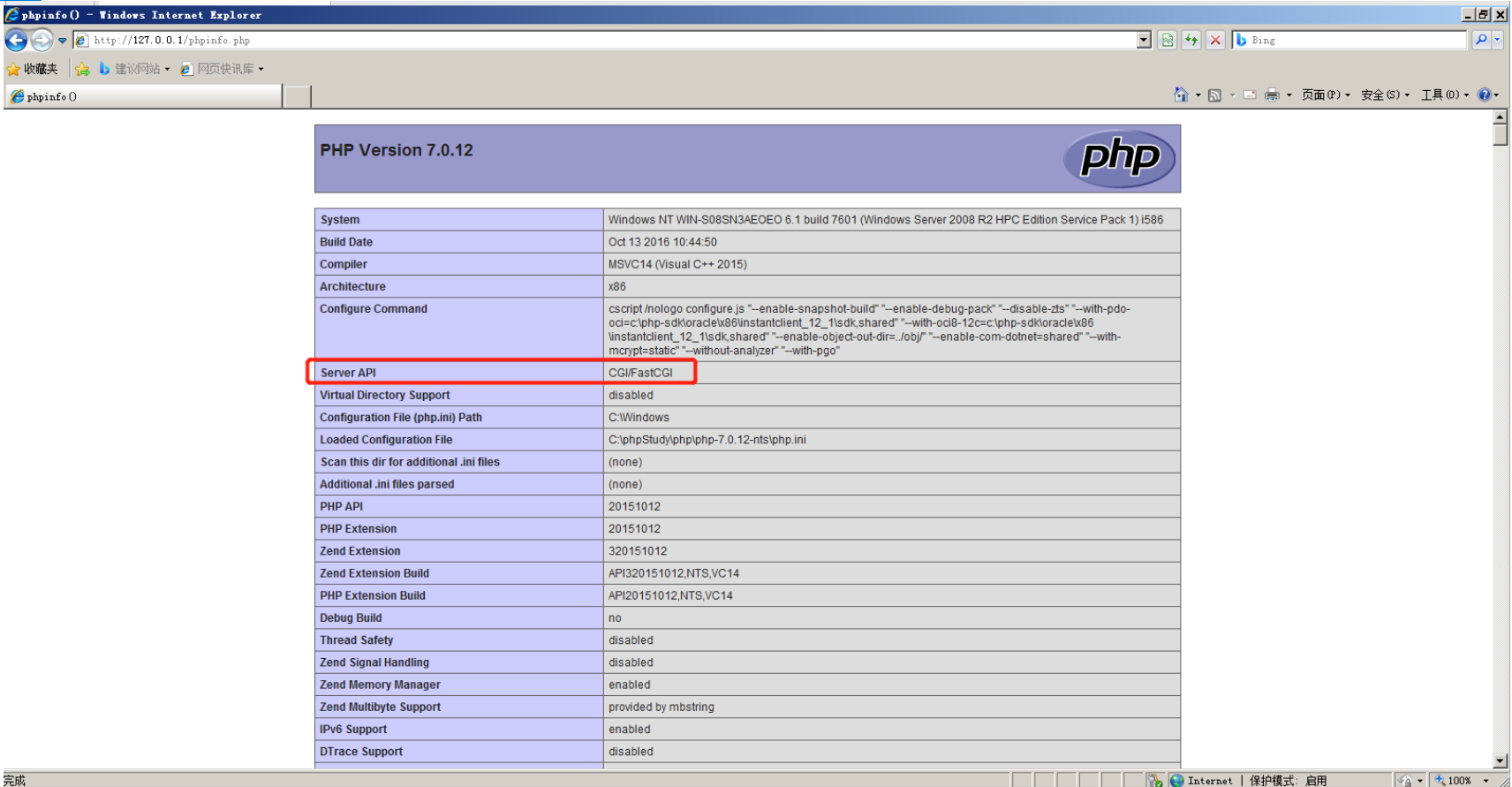Expand the search provider dropdown arrow
Image resolution: width=1512 pixels, height=787 pixels.
[x=1497, y=40]
